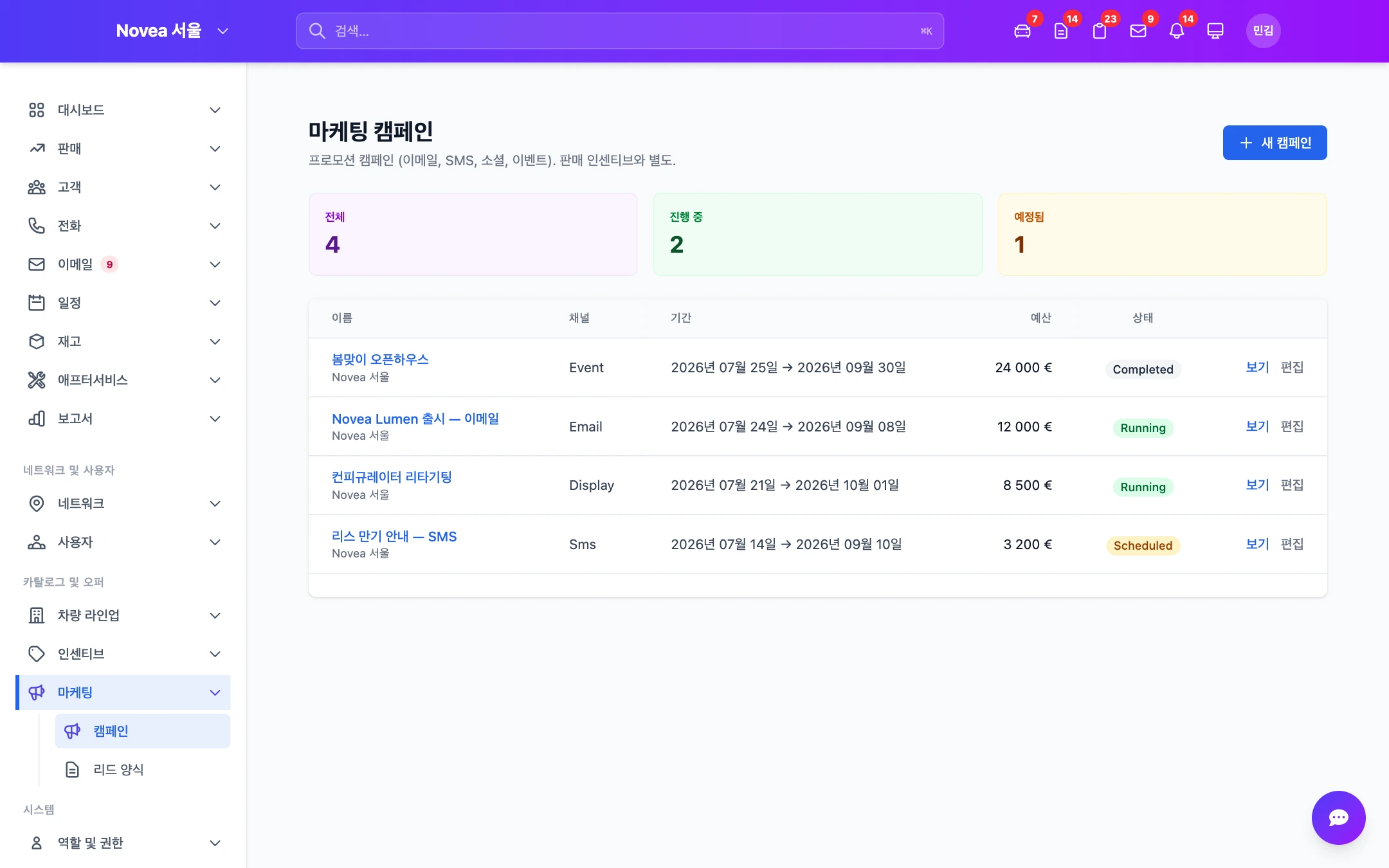
Task: Click 편집 for the 컨피규레이터 리타기팅 row
Action: (x=1292, y=485)
